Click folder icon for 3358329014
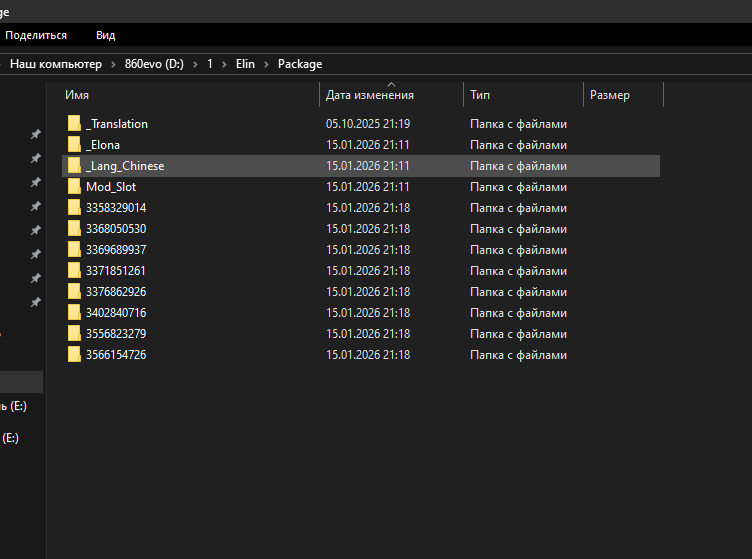This screenshot has width=752, height=559. (74, 208)
